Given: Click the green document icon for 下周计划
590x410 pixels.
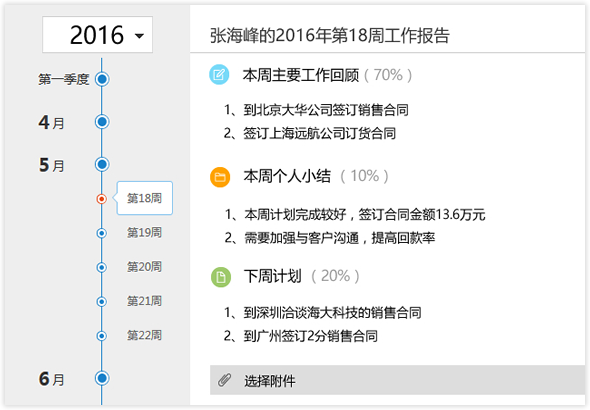Looking at the screenshot, I should coord(221,277).
